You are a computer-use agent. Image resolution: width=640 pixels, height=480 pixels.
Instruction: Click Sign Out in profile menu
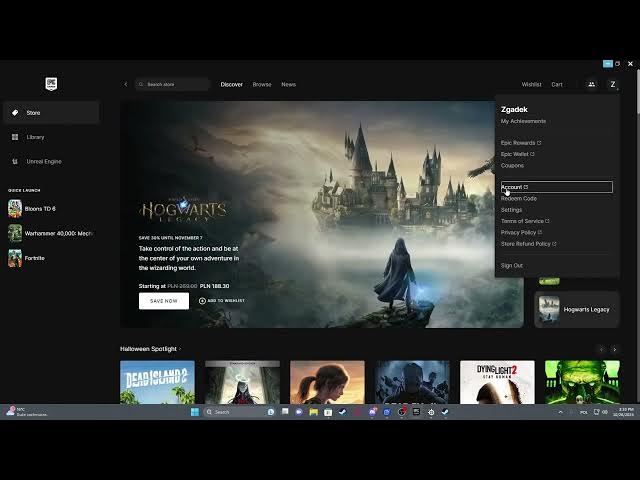pos(512,266)
